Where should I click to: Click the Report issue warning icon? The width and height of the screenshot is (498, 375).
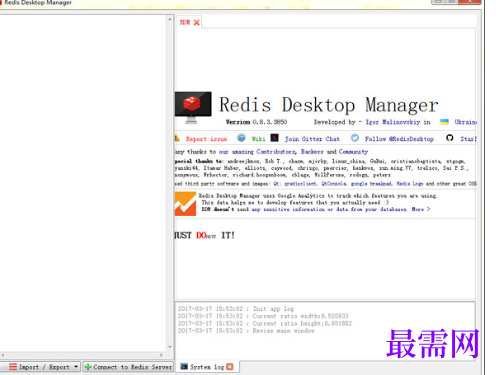[x=177, y=138]
